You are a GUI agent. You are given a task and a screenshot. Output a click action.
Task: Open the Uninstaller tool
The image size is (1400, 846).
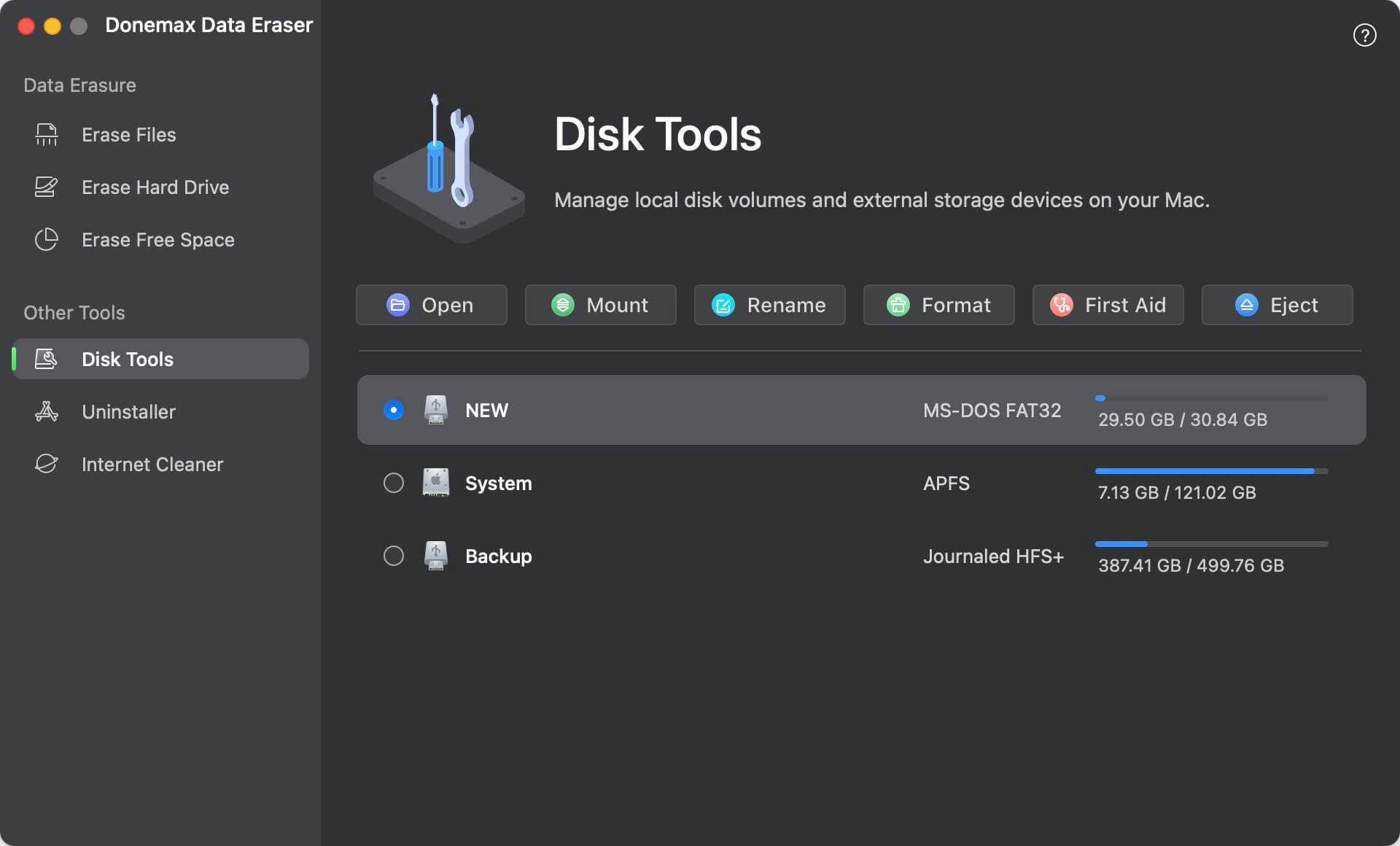pyautogui.click(x=160, y=412)
